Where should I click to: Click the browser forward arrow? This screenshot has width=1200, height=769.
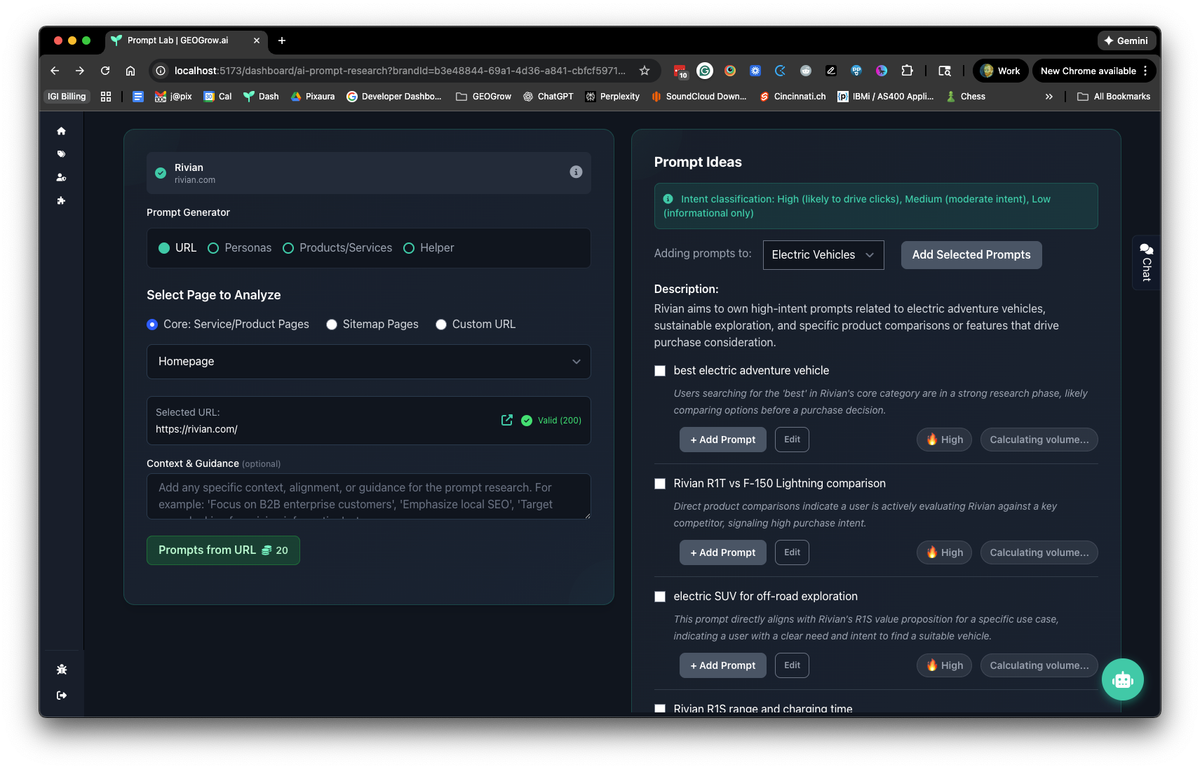(80, 71)
